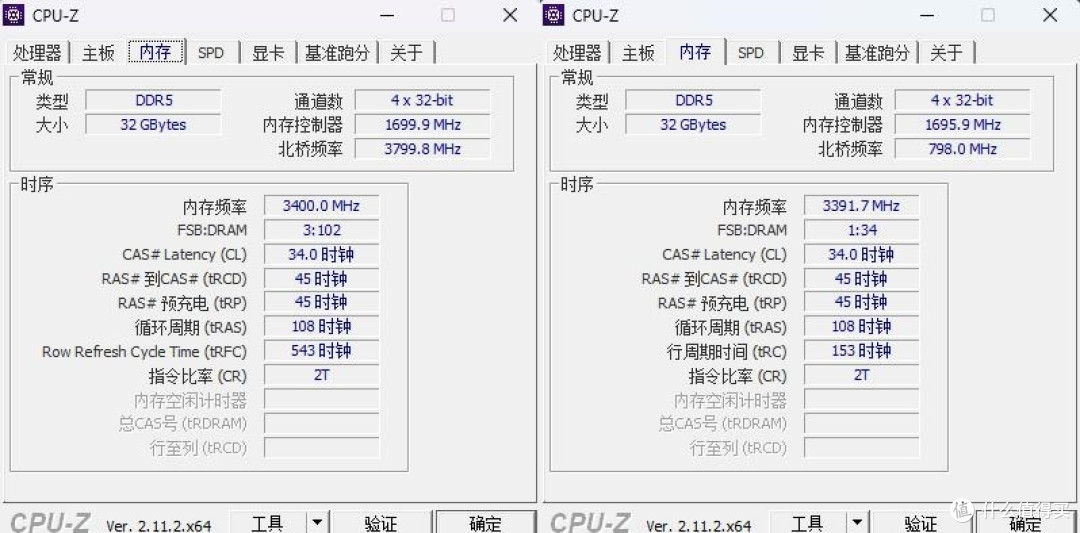Click 153 时钟 tRC value

[x=862, y=351]
